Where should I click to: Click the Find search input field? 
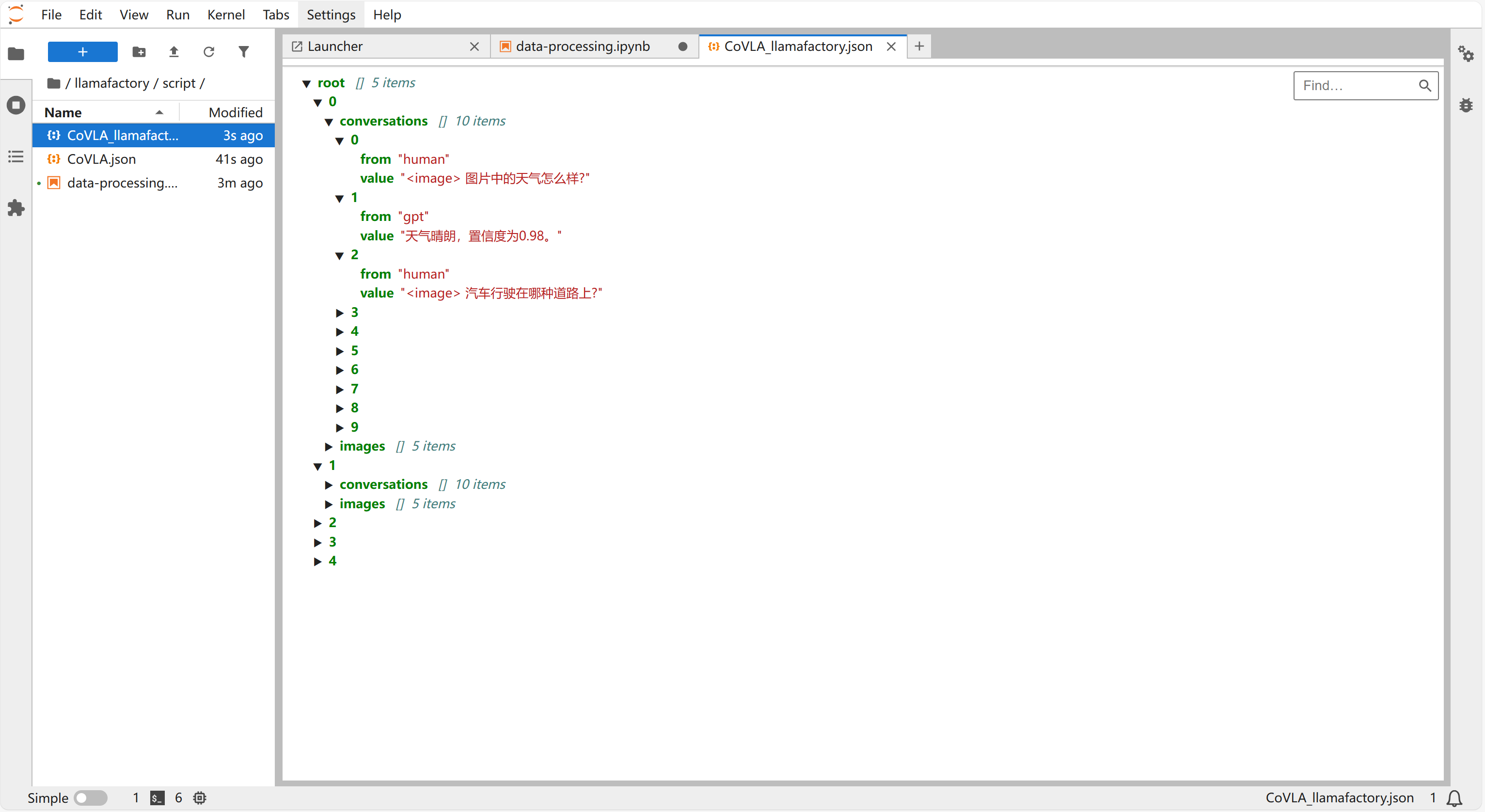(x=1355, y=86)
